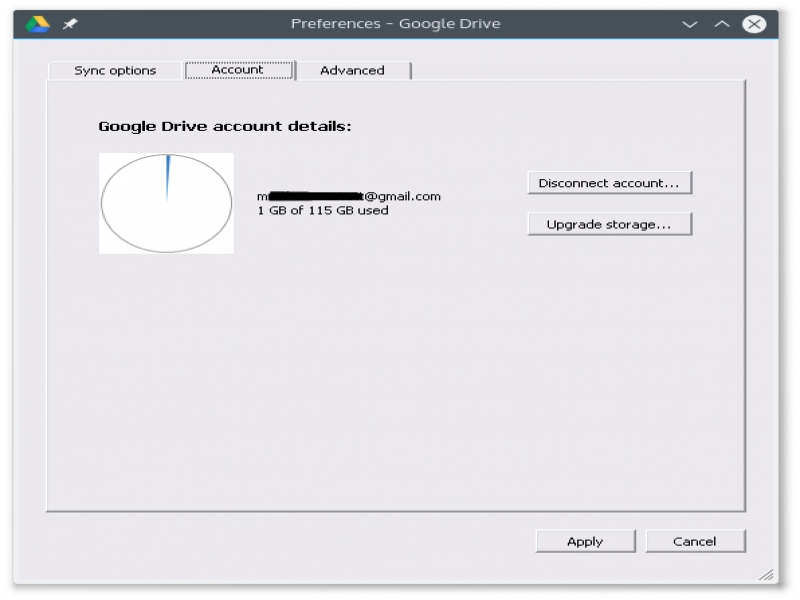The width and height of the screenshot is (800, 600).
Task: Click the storage usage pie chart
Action: click(x=166, y=203)
